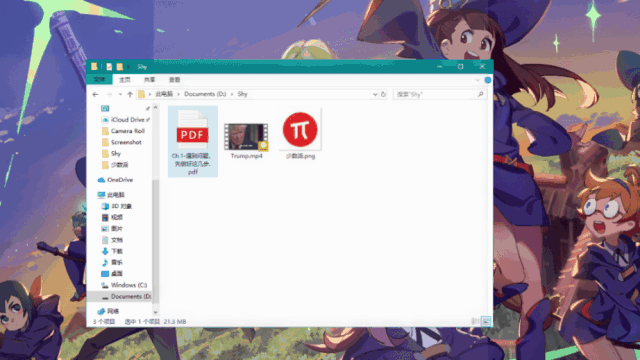Open 下载 folder in sidebar
Image resolution: width=640 pixels, height=360 pixels.
pyautogui.click(x=117, y=251)
